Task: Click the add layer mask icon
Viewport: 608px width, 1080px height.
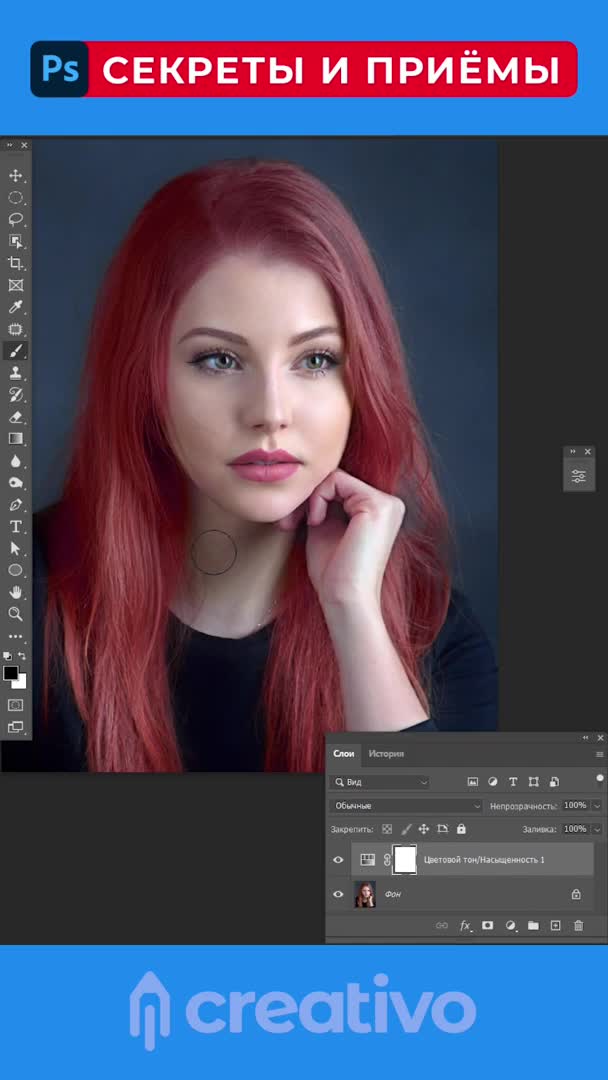Action: pyautogui.click(x=488, y=926)
